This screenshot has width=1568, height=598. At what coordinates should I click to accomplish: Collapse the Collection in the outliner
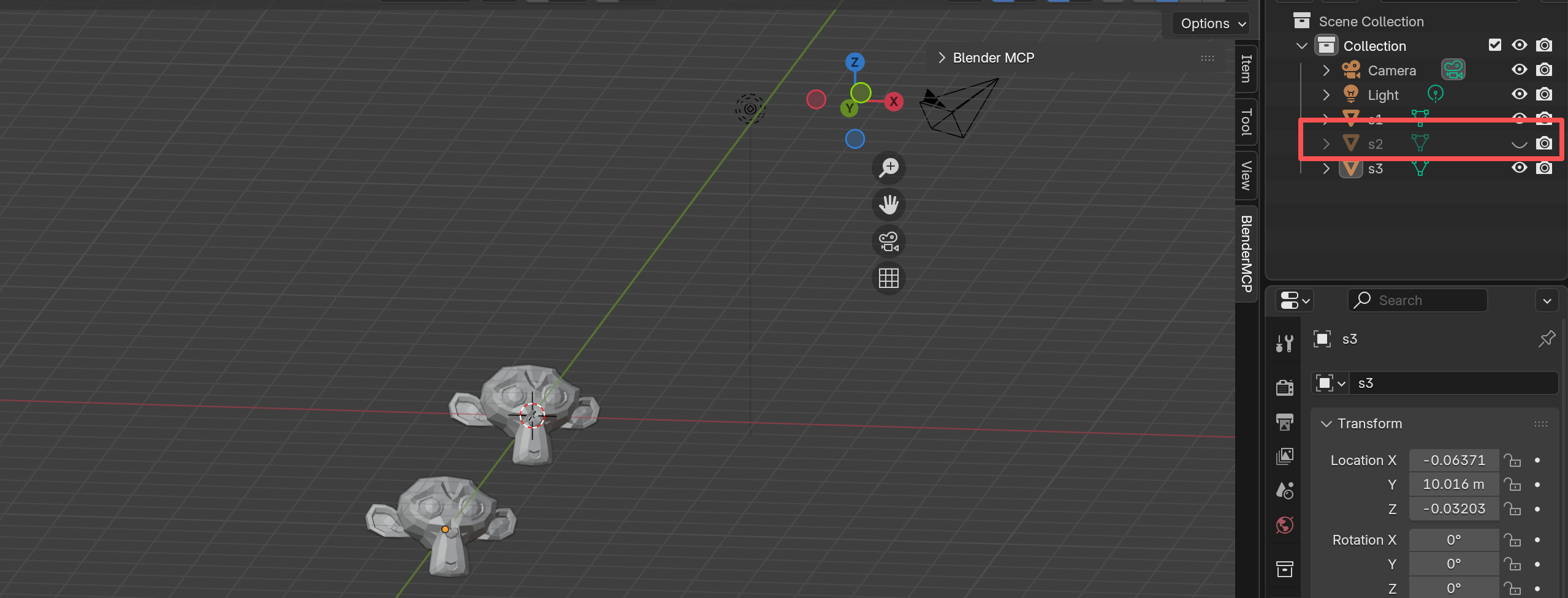[x=1301, y=45]
